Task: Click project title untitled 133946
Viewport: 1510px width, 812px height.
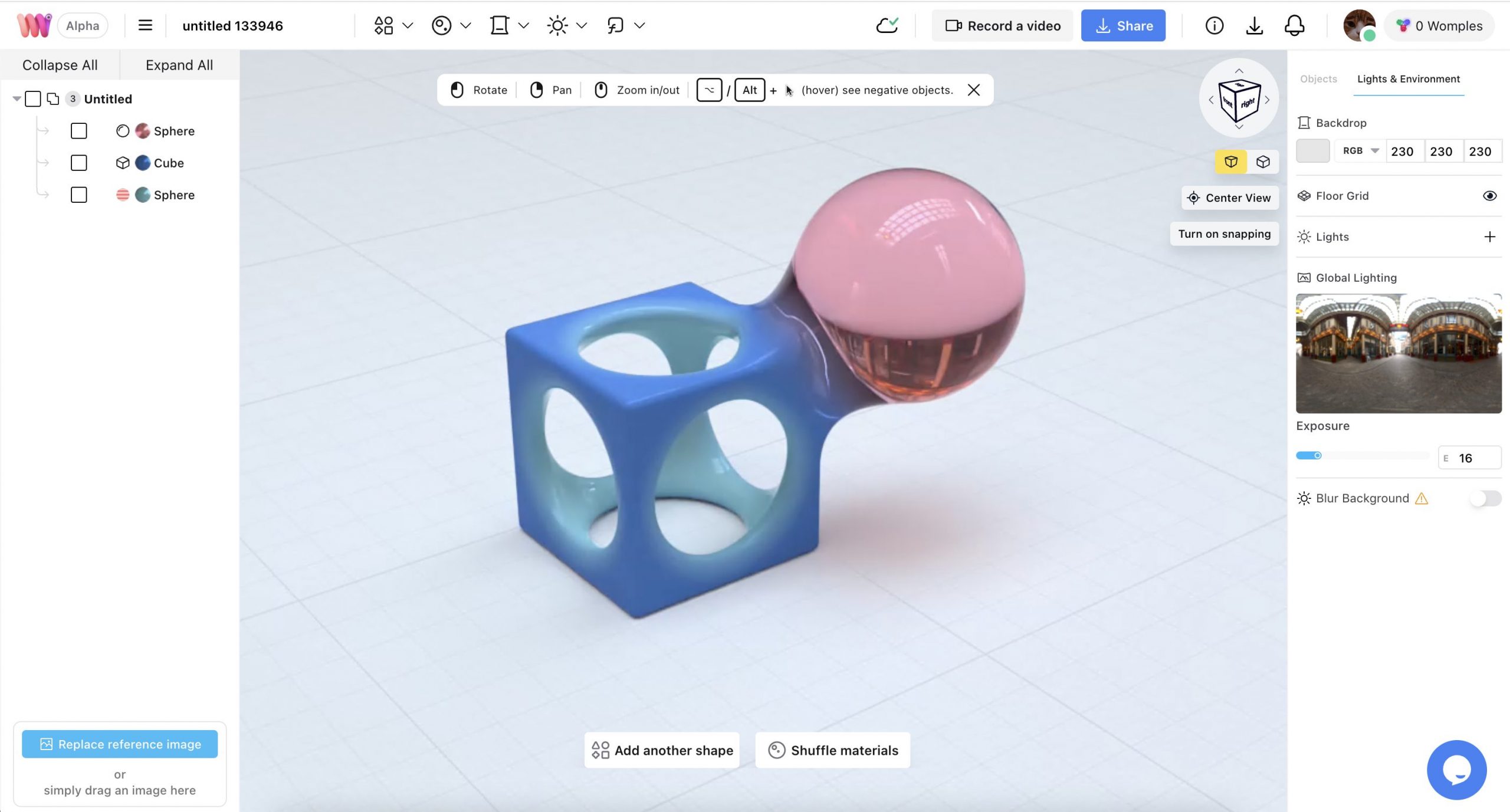Action: [x=232, y=25]
